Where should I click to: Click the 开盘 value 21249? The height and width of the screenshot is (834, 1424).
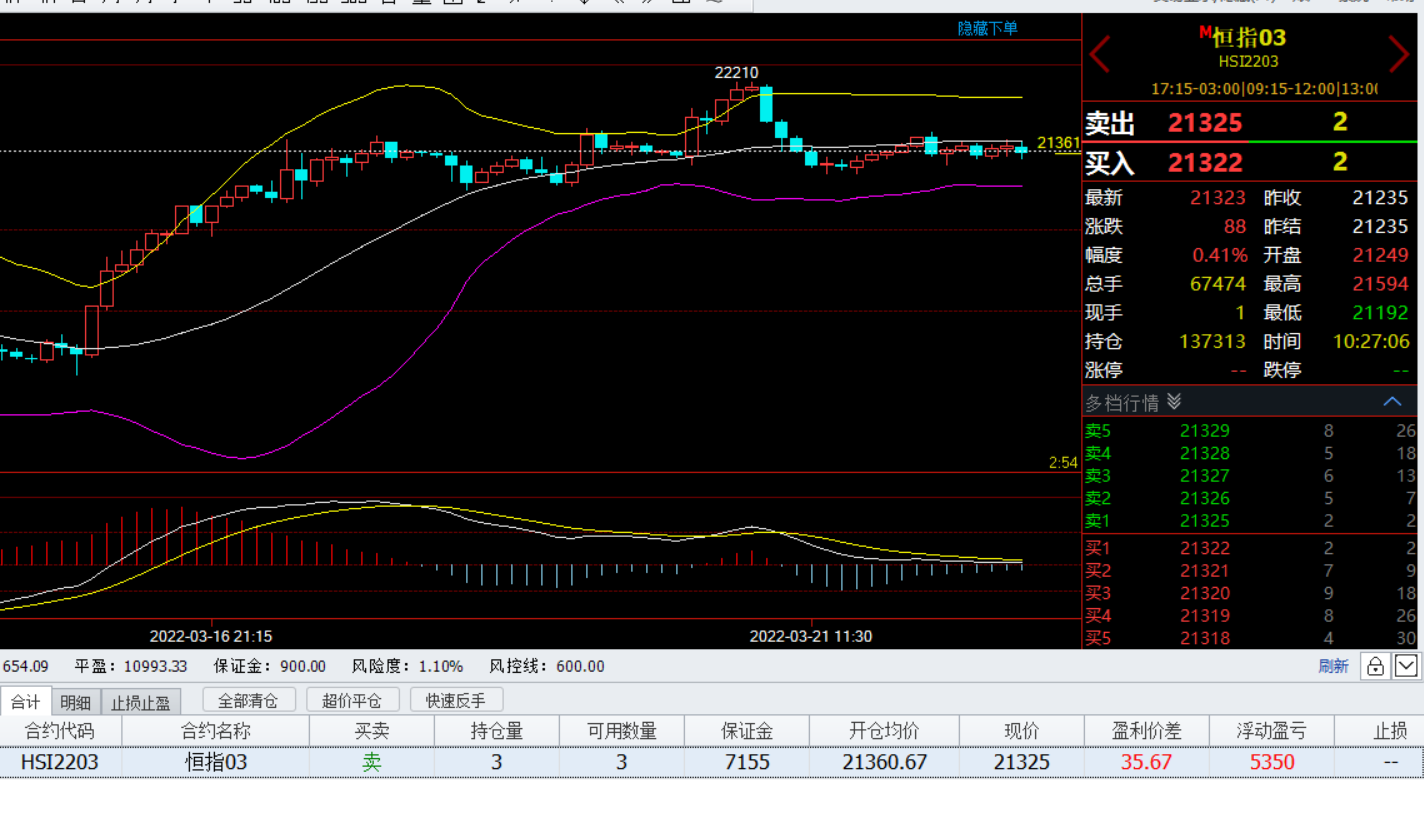tap(1380, 255)
